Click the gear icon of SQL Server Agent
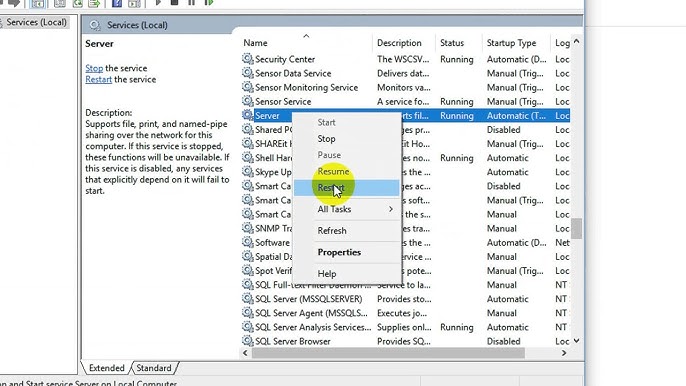This screenshot has height=386, width=686. tap(248, 313)
